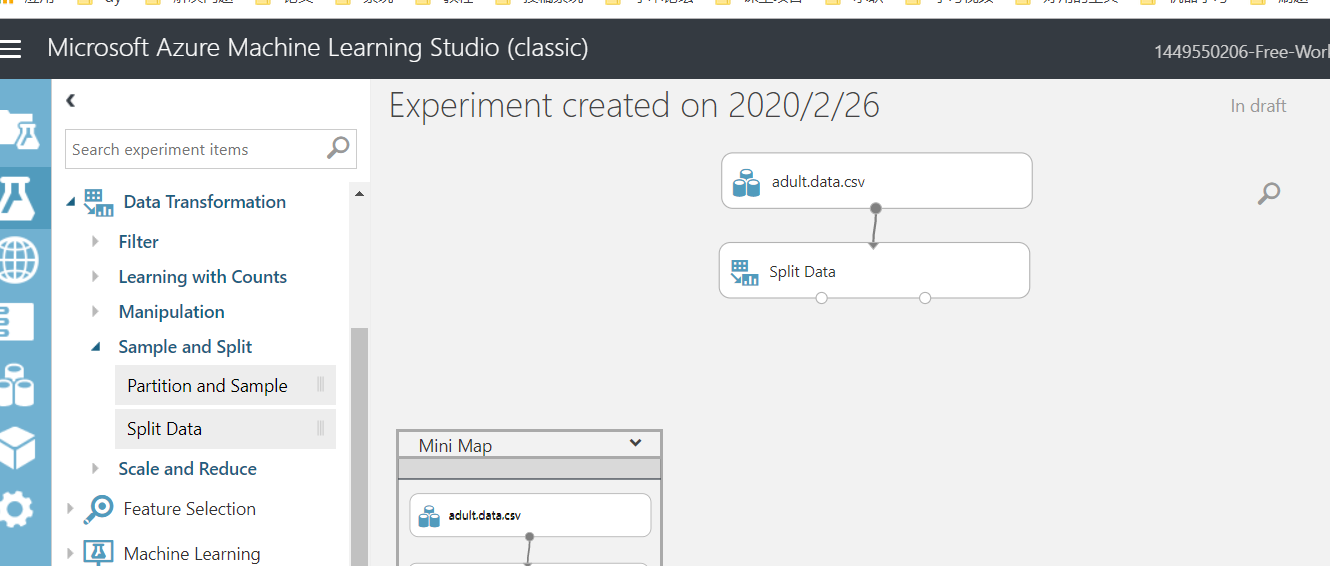Click the adult.data.csv output port

pos(876,208)
